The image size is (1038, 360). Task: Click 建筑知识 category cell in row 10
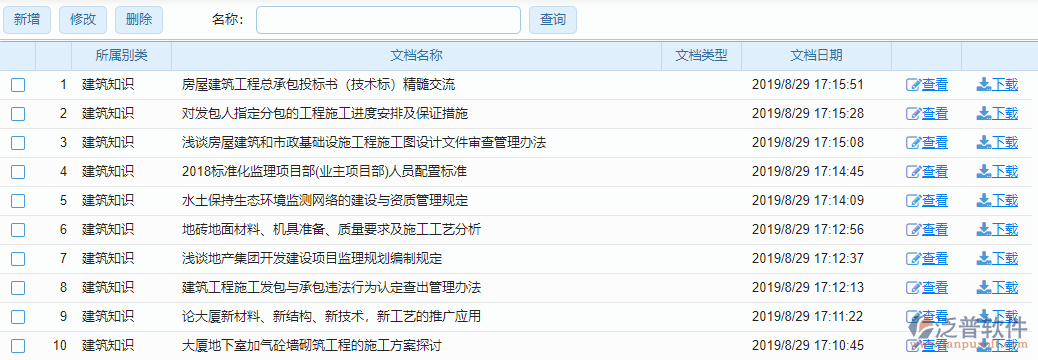tap(108, 345)
